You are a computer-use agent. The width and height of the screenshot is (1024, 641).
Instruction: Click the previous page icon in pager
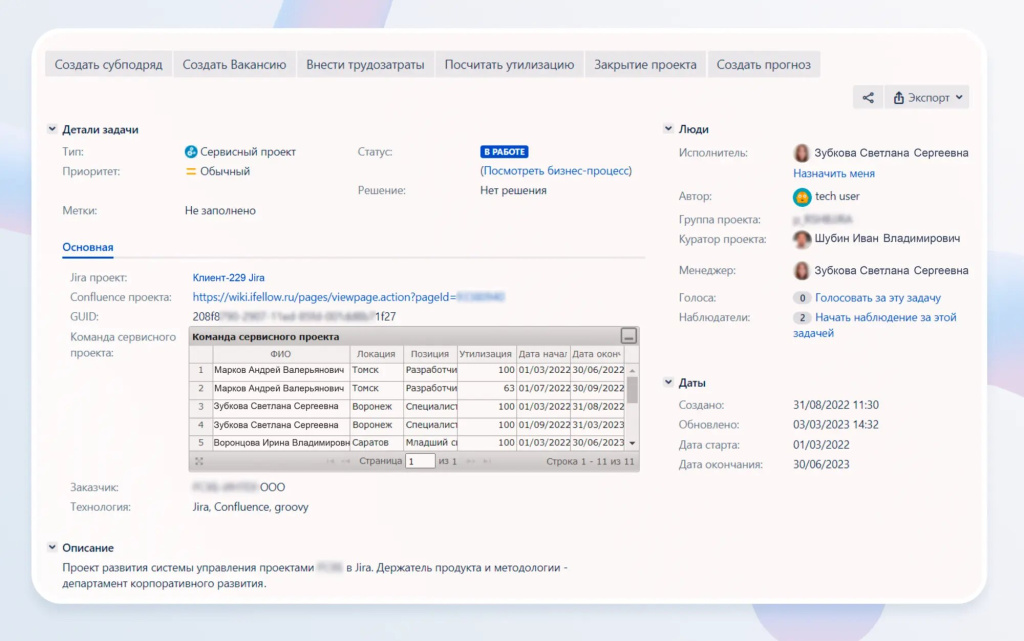(345, 461)
